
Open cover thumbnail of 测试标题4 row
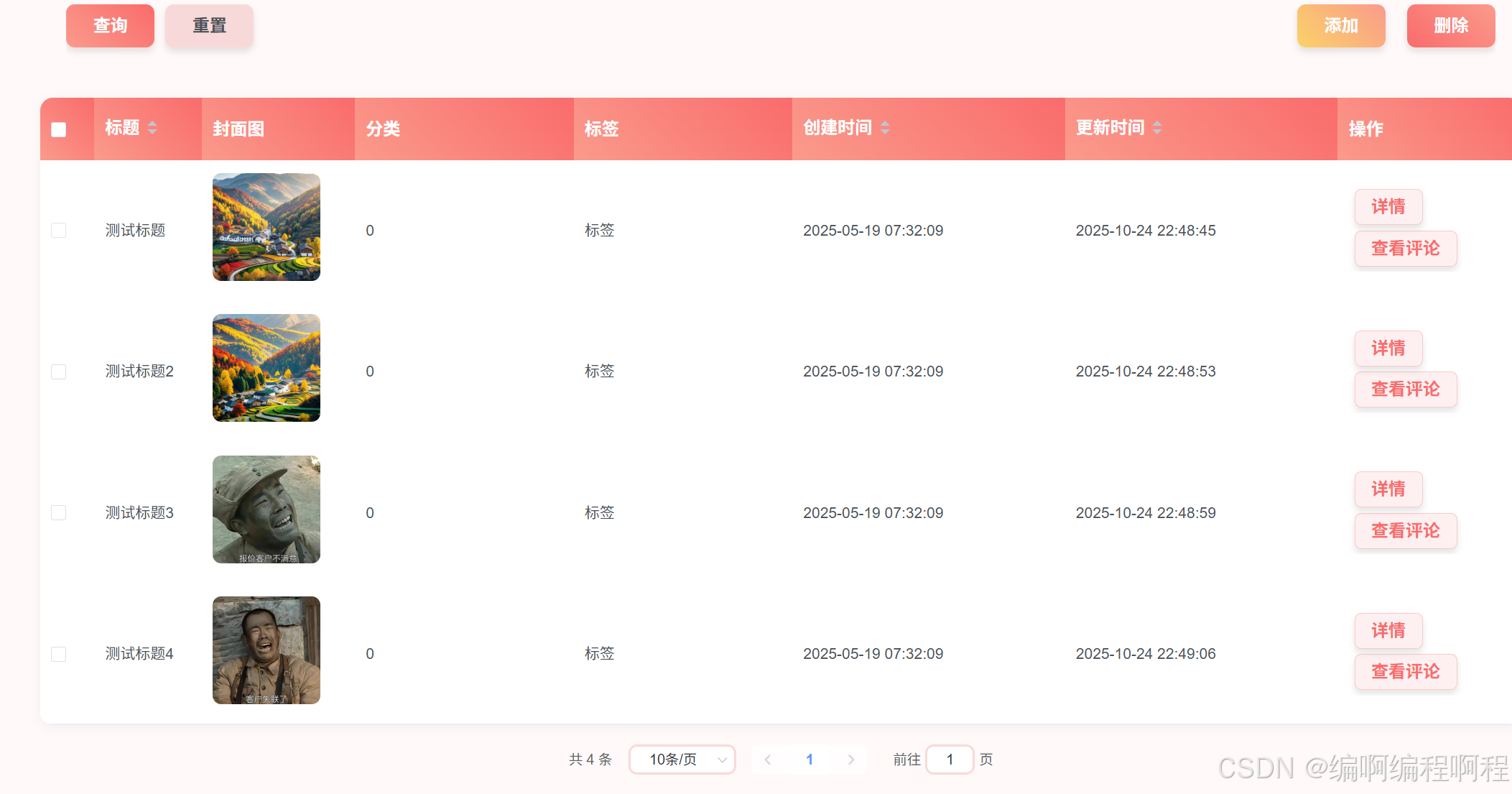coord(266,650)
